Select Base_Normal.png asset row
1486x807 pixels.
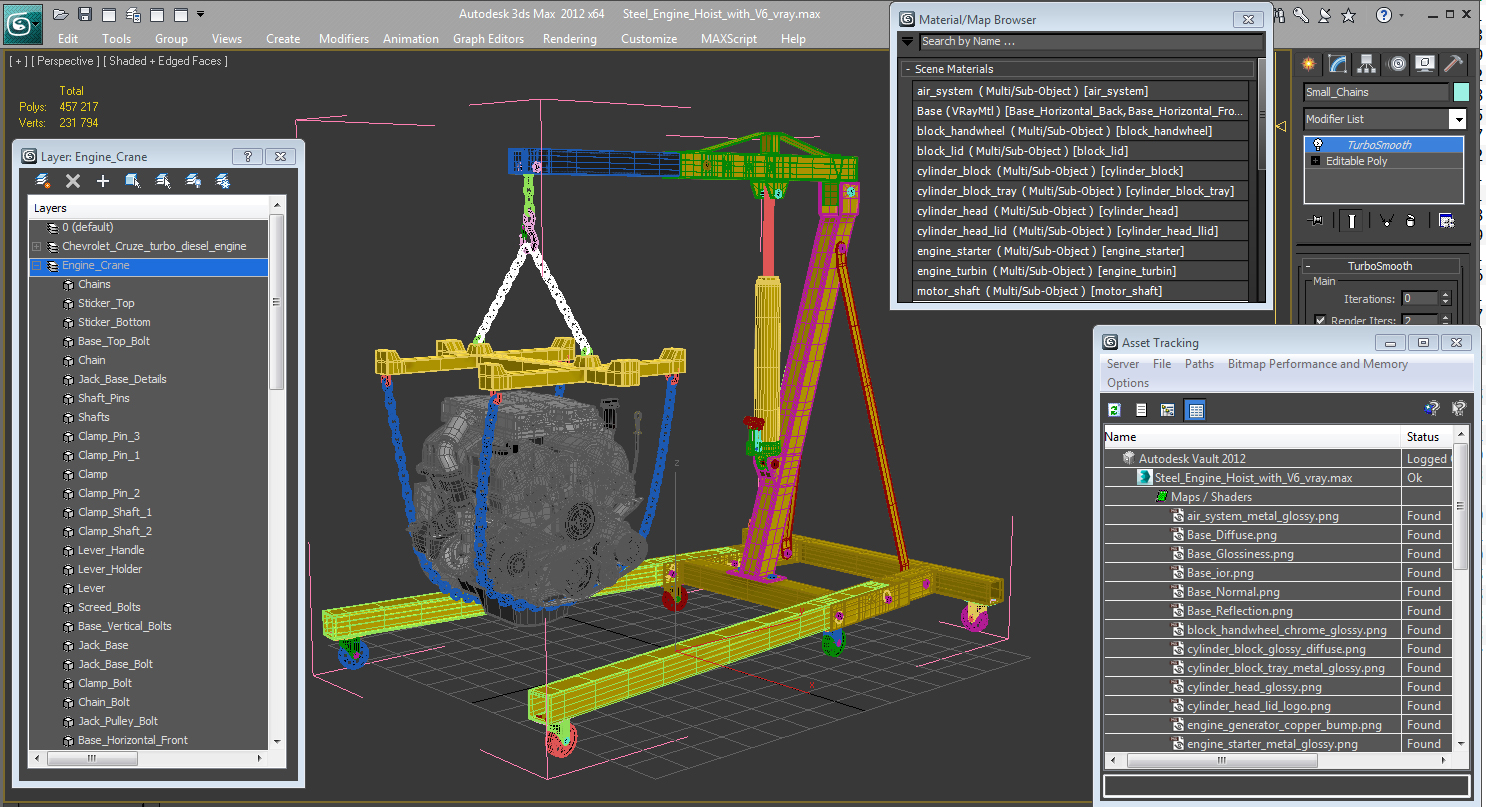point(1276,592)
